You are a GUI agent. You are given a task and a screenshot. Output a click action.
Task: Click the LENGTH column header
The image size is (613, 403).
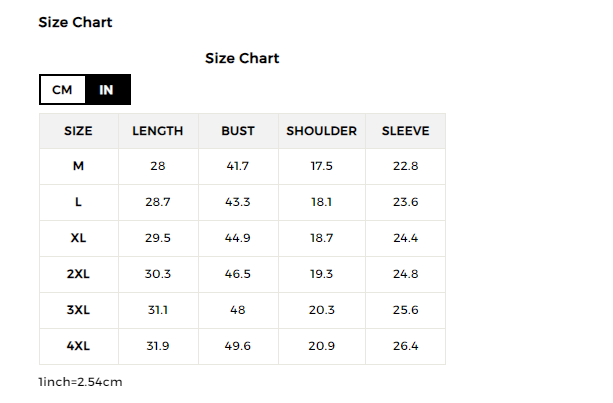[x=158, y=131]
